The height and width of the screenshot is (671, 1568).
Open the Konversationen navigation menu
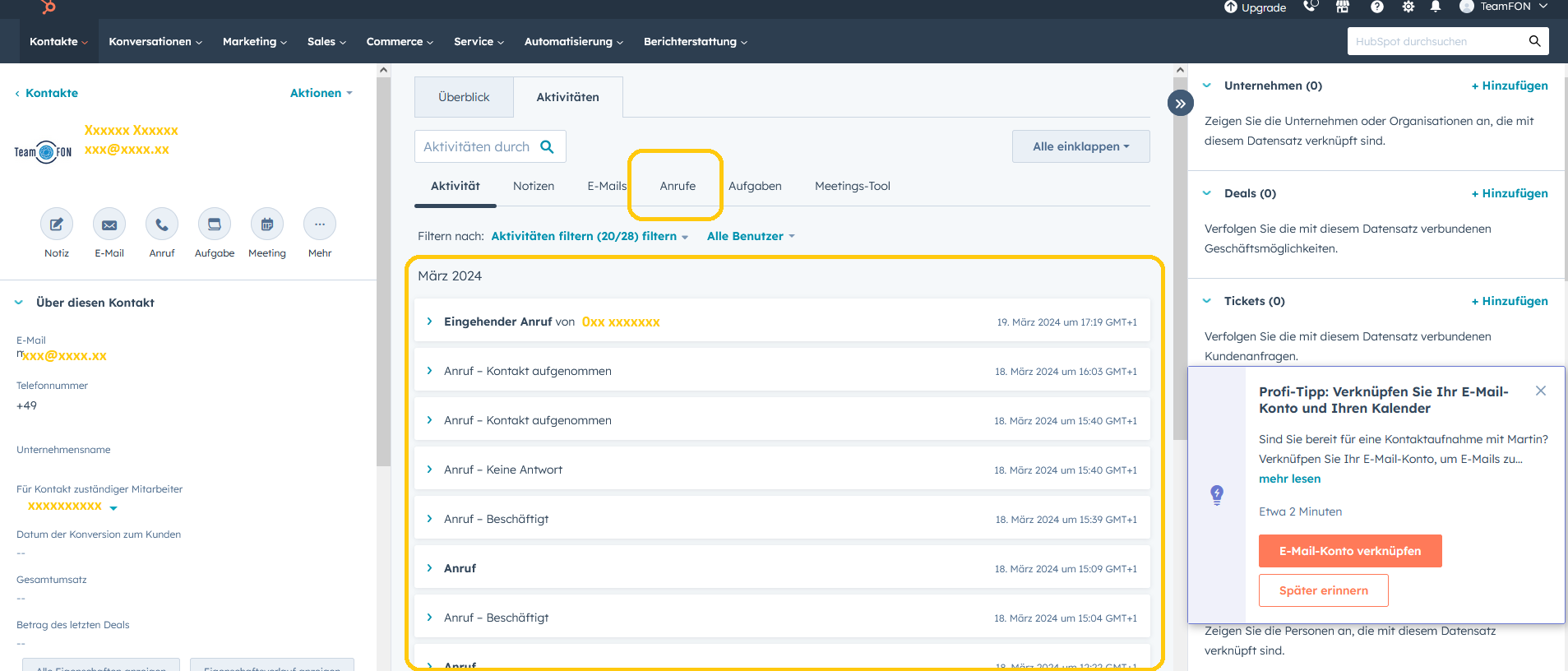click(155, 41)
